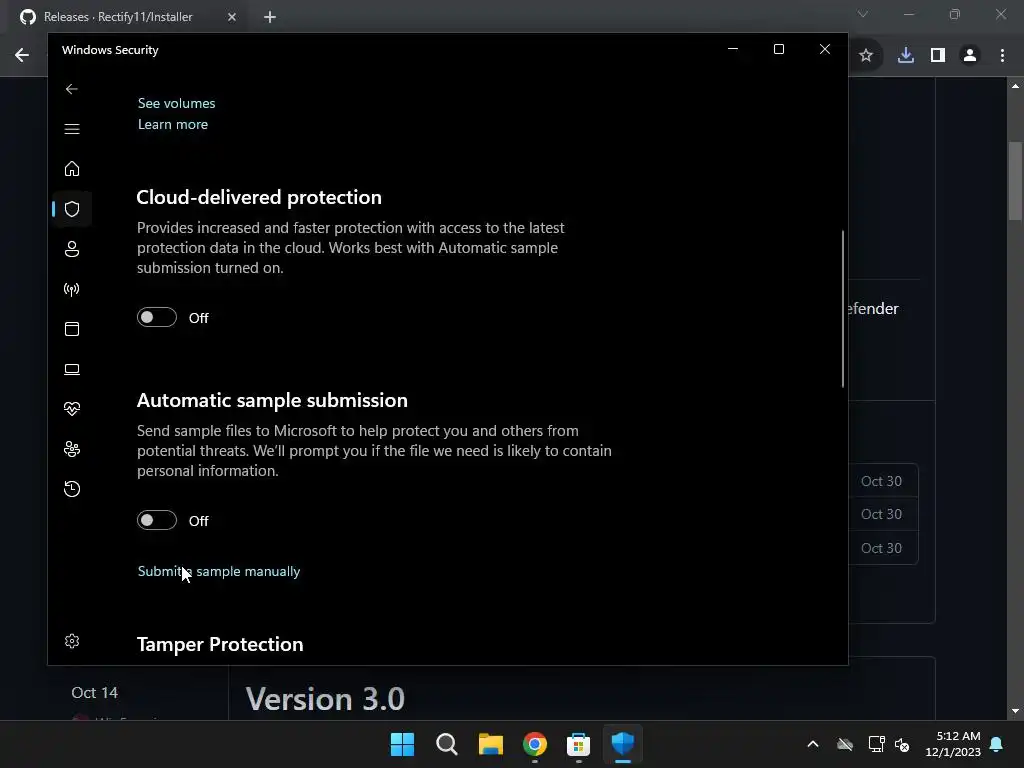This screenshot has height=768, width=1024.
Task: Open Windows Security settings gear
Action: point(72,641)
